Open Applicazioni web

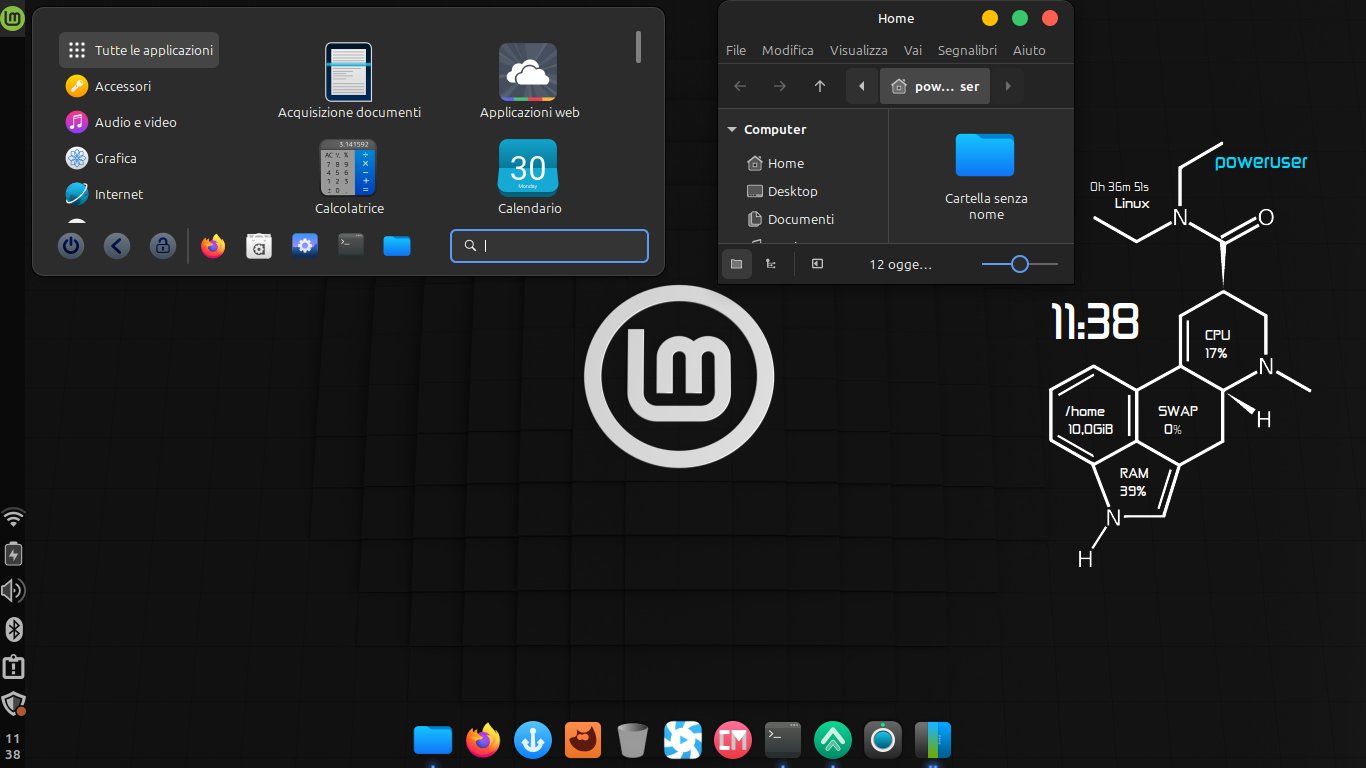click(529, 81)
